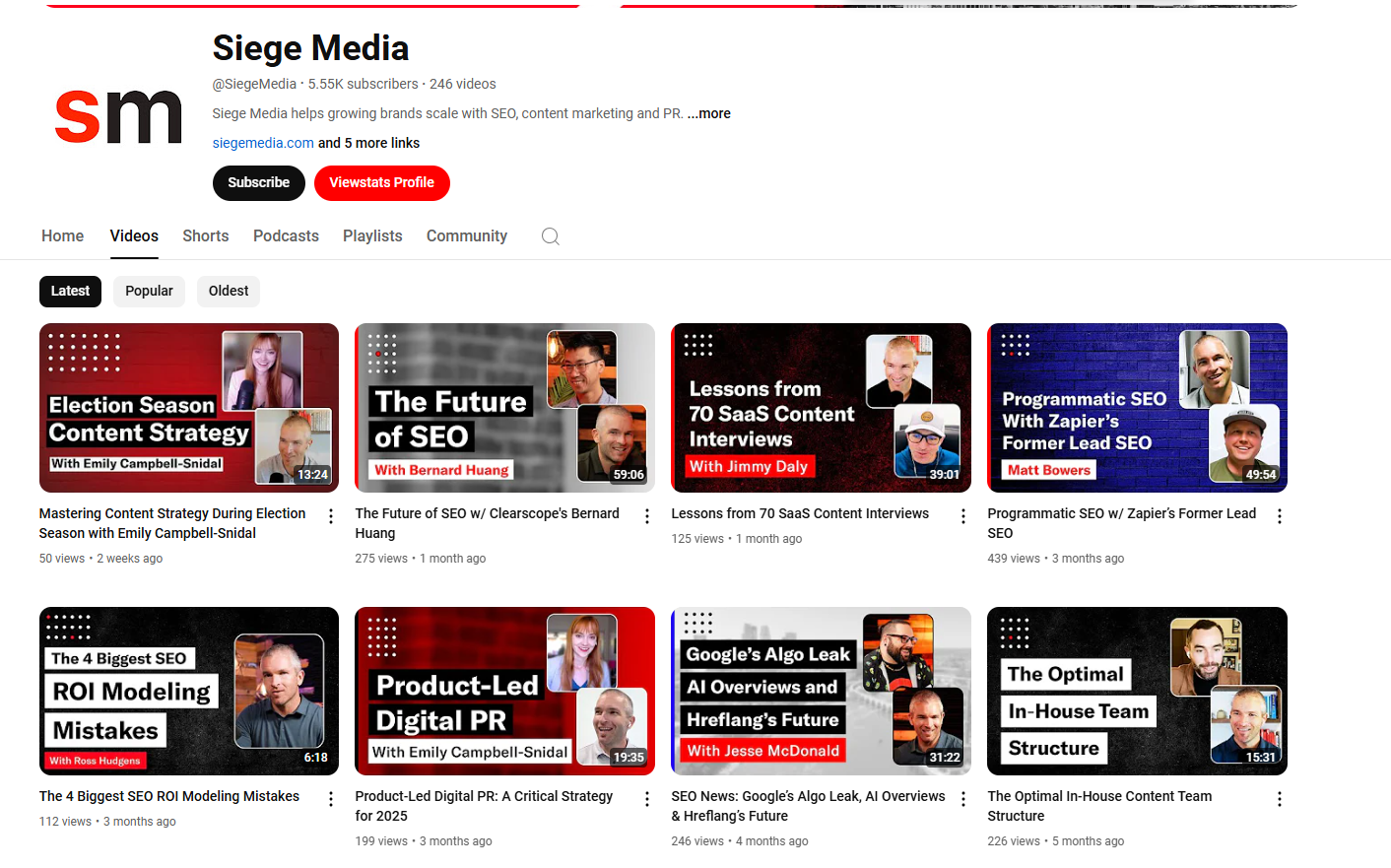Screen dimensions: 1391x868
Task: Click the '50 views • 2 weeks ago' text
Action: [100, 559]
